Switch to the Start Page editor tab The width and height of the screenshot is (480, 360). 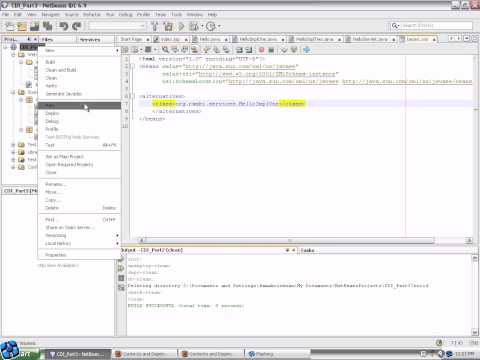coord(134,39)
